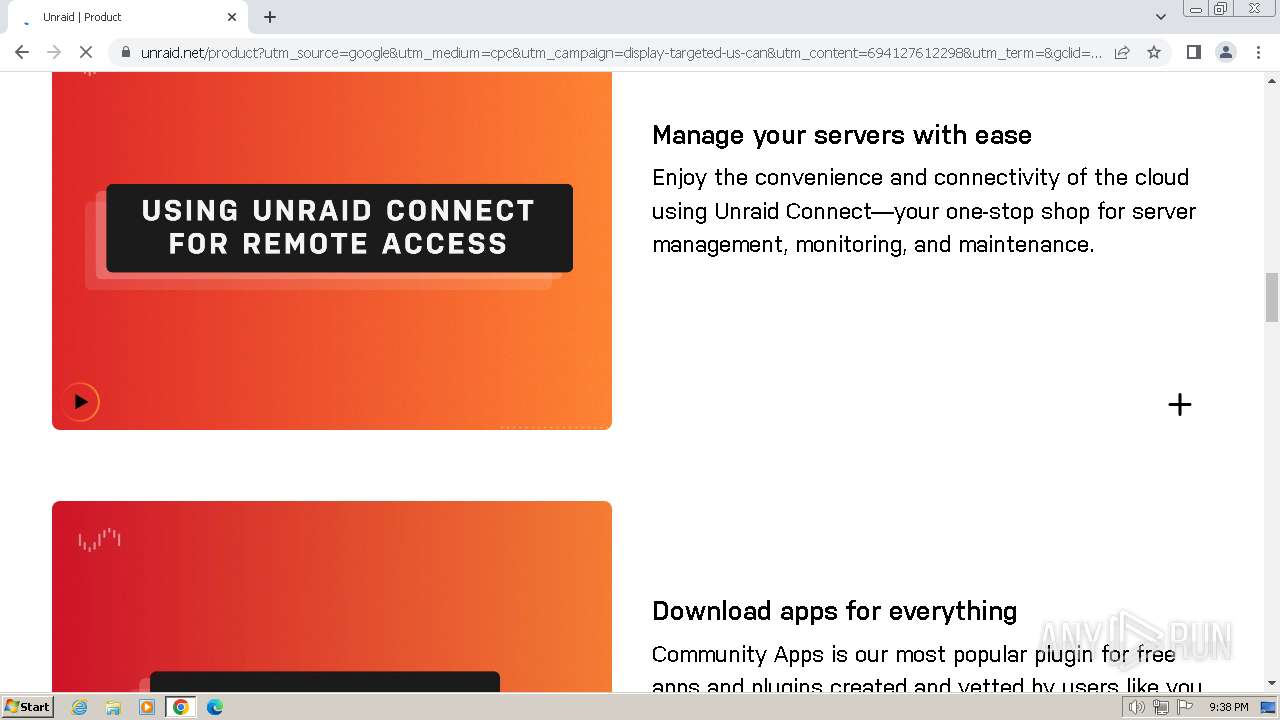Click the Enjoy the convenience description paragraph
The width and height of the screenshot is (1280, 720).
924,211
